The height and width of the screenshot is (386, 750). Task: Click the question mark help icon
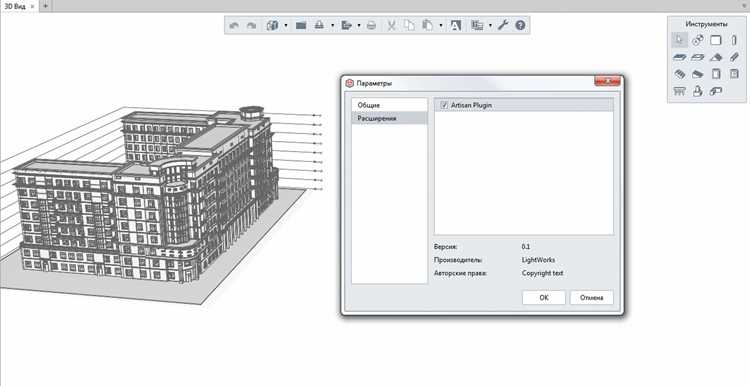pyautogui.click(x=520, y=25)
